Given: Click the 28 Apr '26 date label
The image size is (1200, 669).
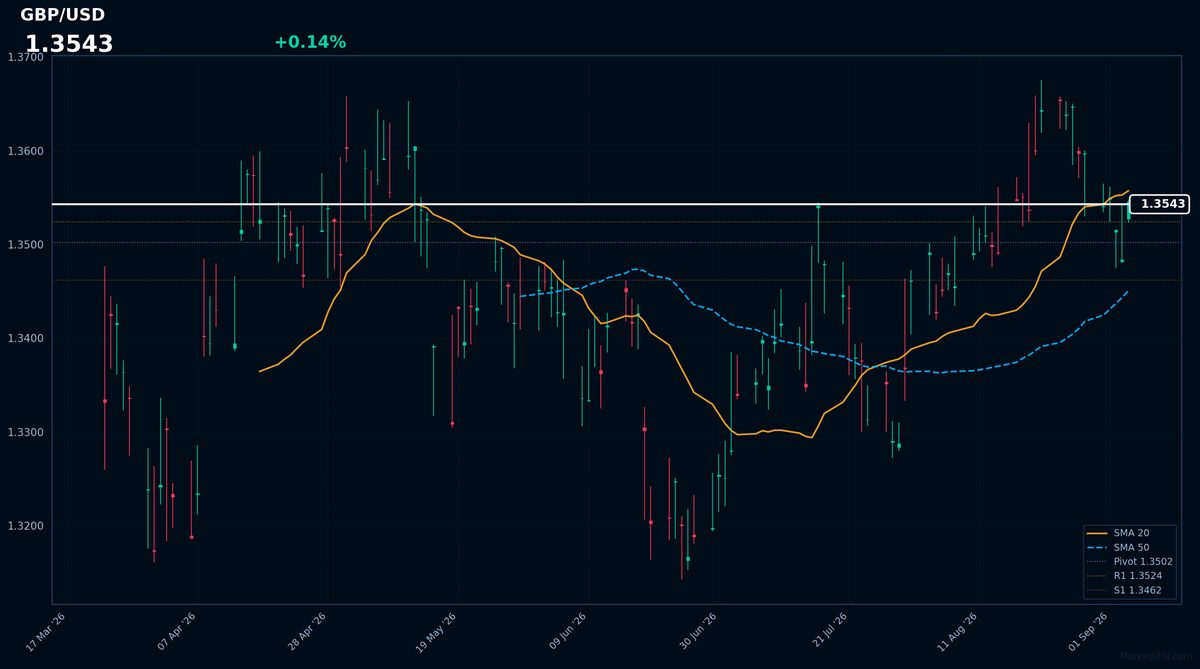Looking at the screenshot, I should 307,632.
